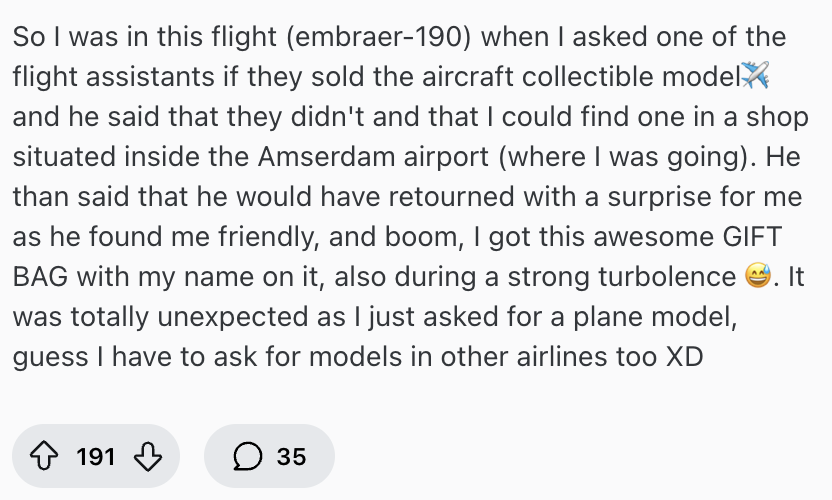Click the vote pill button
The image size is (832, 500).
point(96,457)
